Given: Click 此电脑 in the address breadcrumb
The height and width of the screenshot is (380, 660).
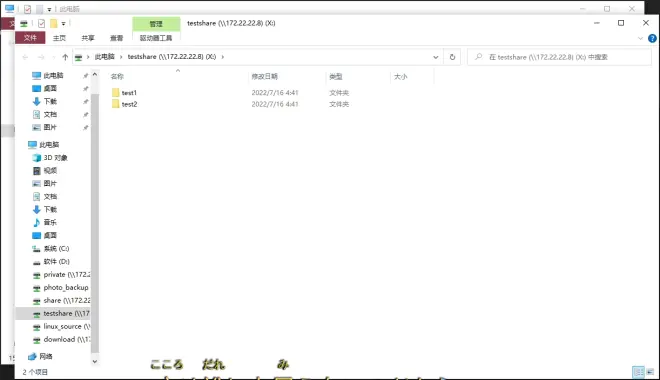Looking at the screenshot, I should (104, 57).
